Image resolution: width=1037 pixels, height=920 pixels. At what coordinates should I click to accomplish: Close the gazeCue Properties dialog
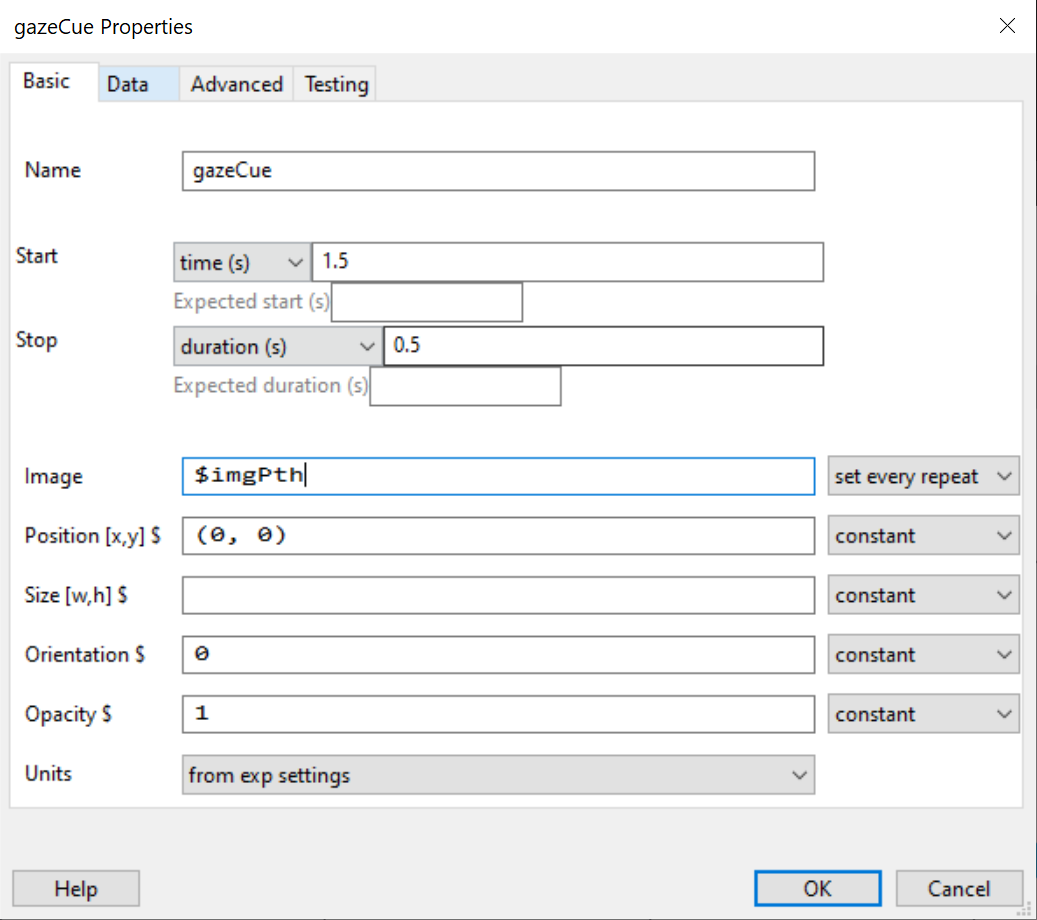(1007, 27)
